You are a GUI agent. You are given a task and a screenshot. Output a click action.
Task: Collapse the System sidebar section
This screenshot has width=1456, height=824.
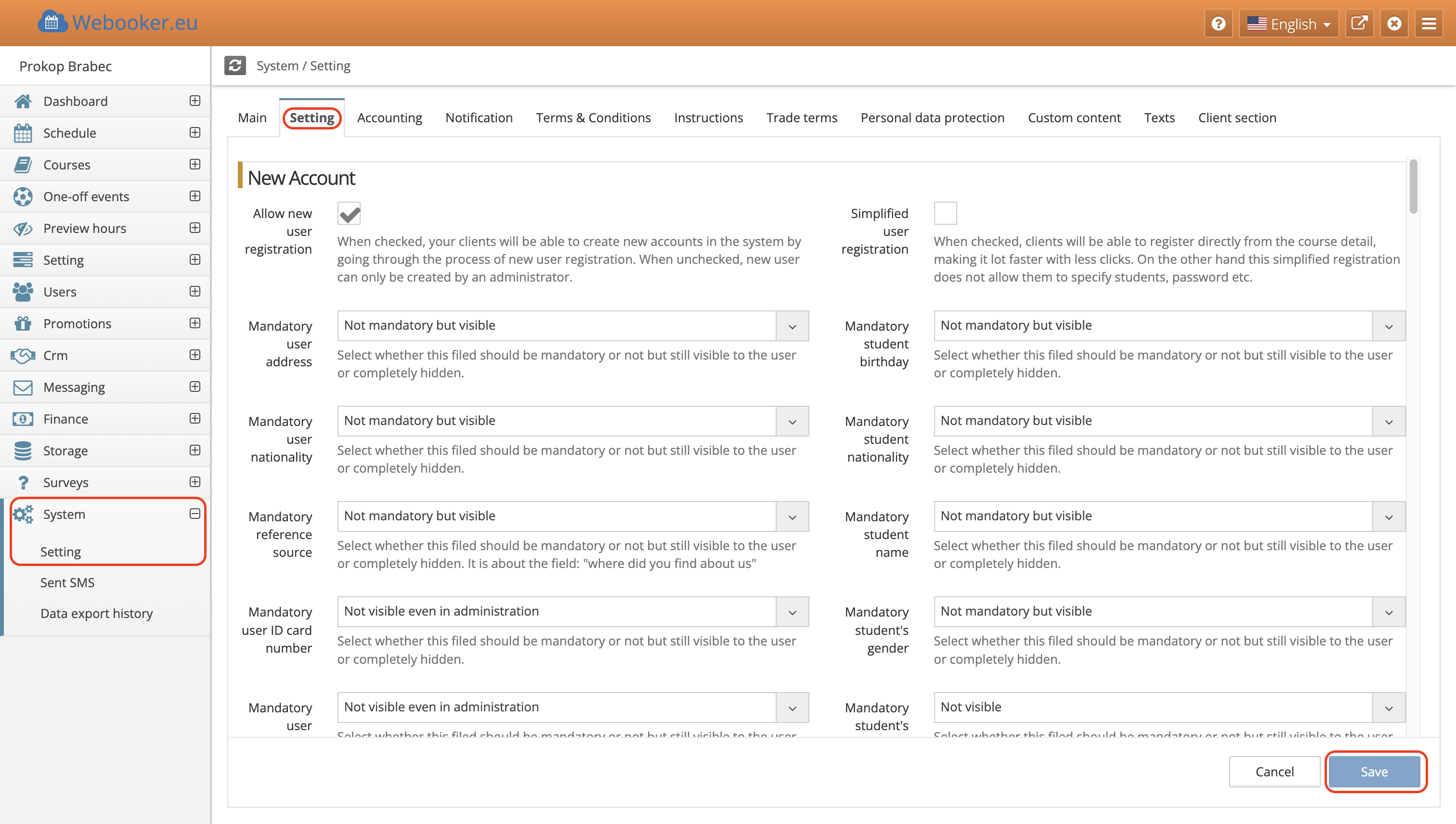point(195,514)
